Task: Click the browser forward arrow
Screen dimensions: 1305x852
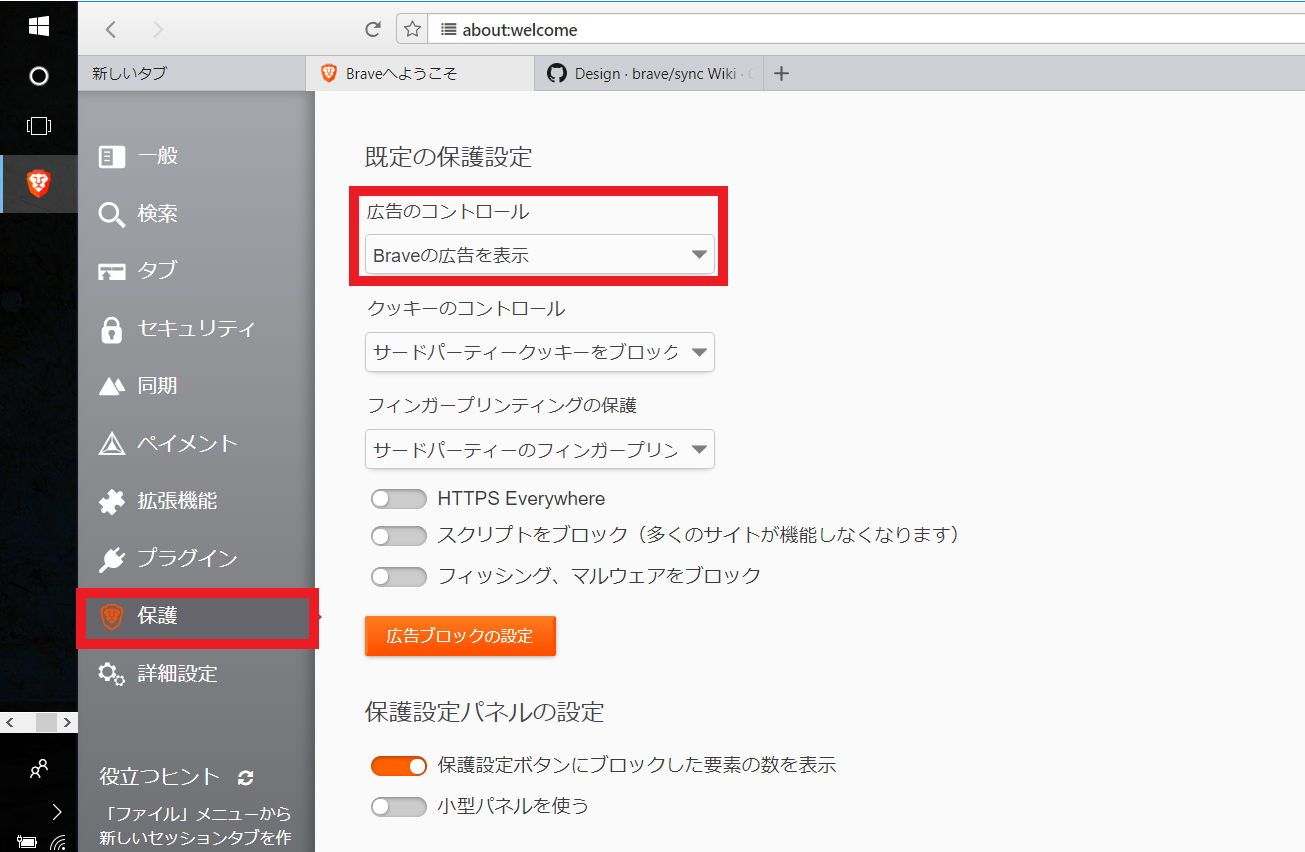Action: [158, 30]
